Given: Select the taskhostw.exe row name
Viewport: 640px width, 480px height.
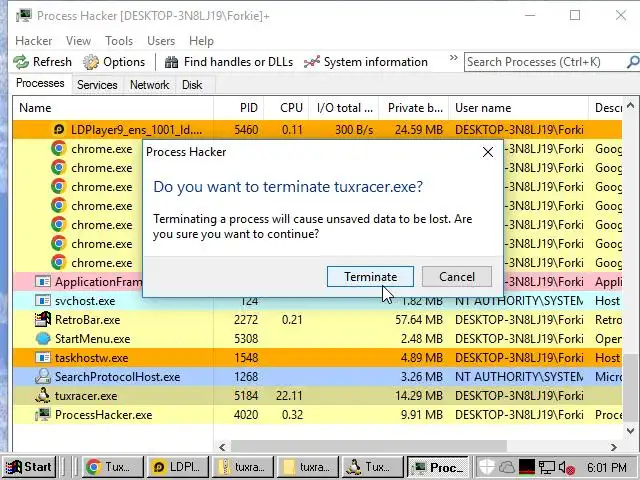Looking at the screenshot, I should pyautogui.click(x=91, y=358).
